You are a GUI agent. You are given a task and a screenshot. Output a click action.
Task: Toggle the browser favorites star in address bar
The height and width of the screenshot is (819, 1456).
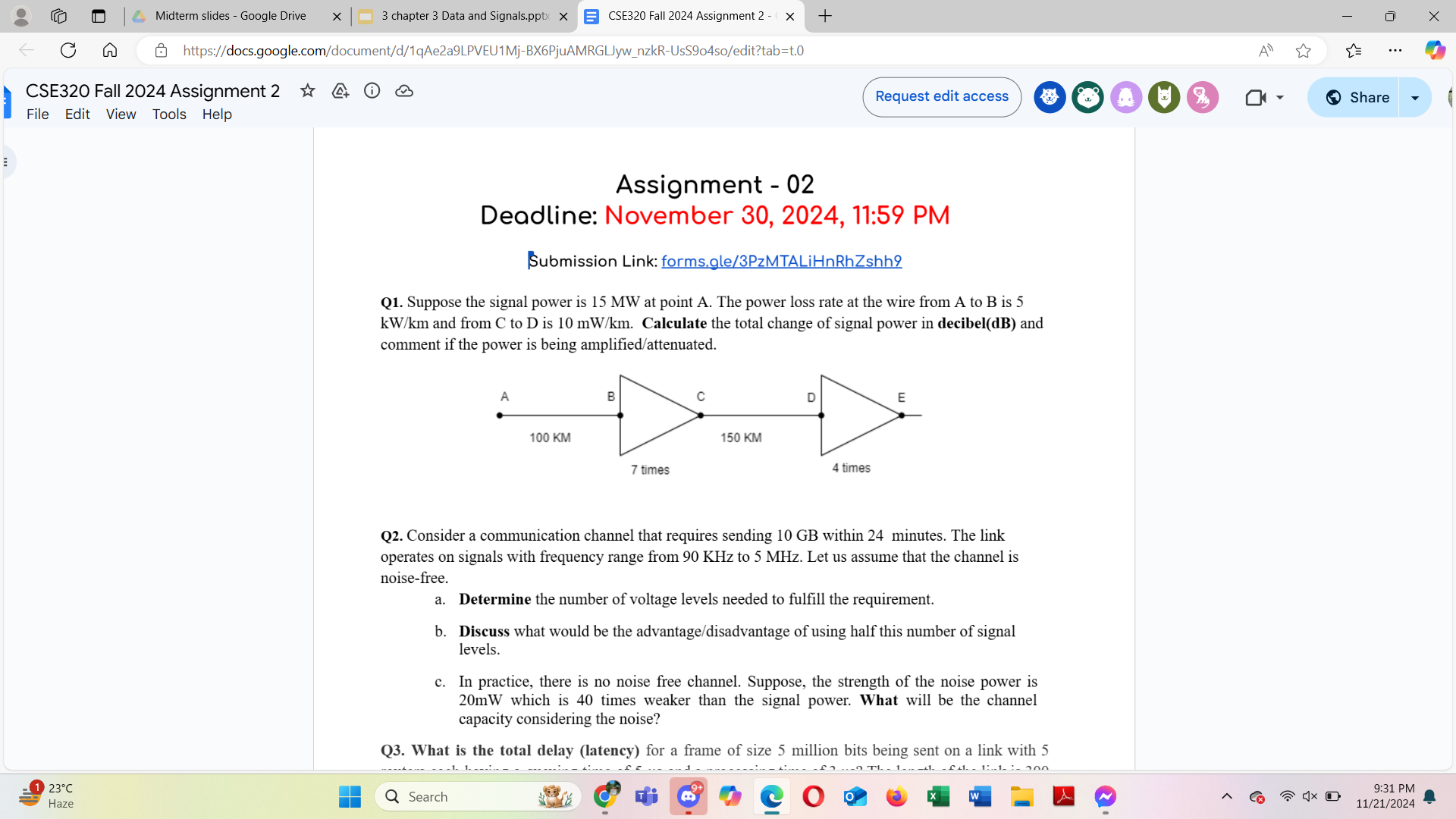pyautogui.click(x=1304, y=50)
